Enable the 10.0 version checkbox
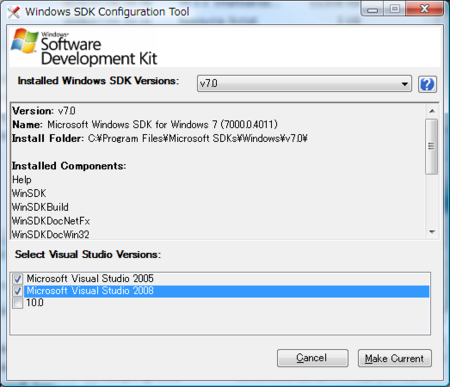This screenshot has height=387, width=450. pos(18,303)
